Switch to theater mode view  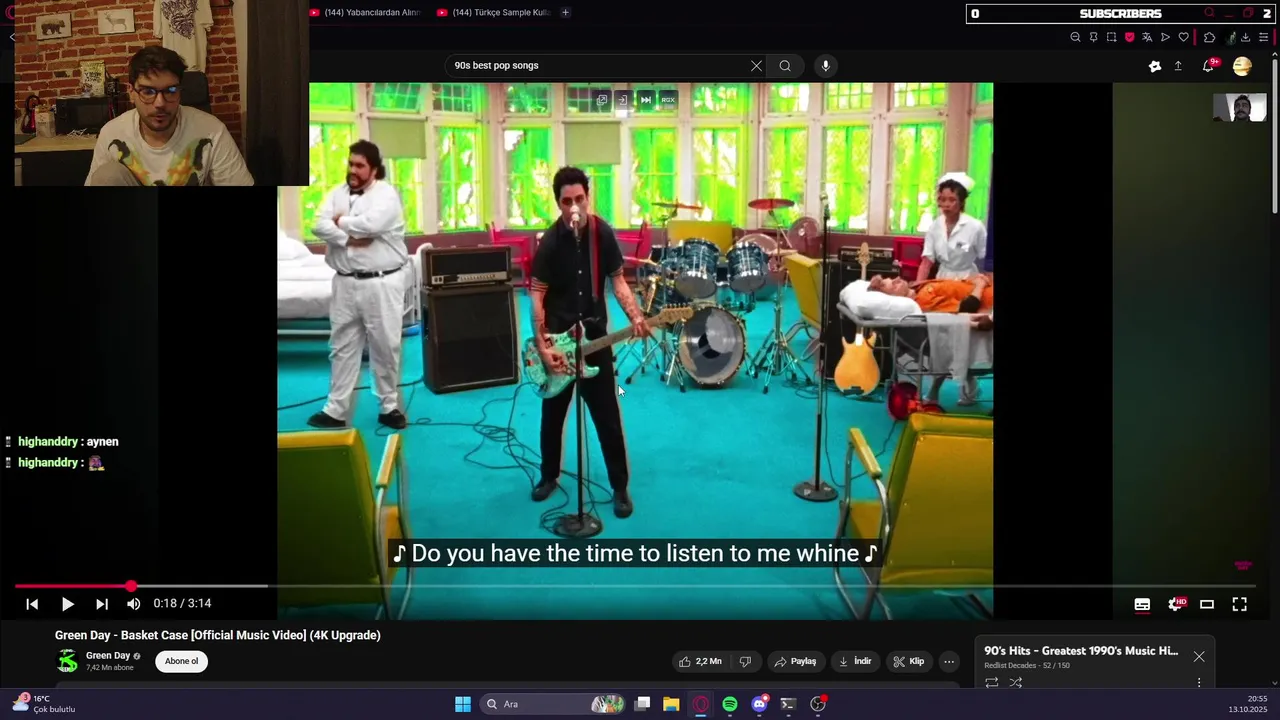(1207, 604)
